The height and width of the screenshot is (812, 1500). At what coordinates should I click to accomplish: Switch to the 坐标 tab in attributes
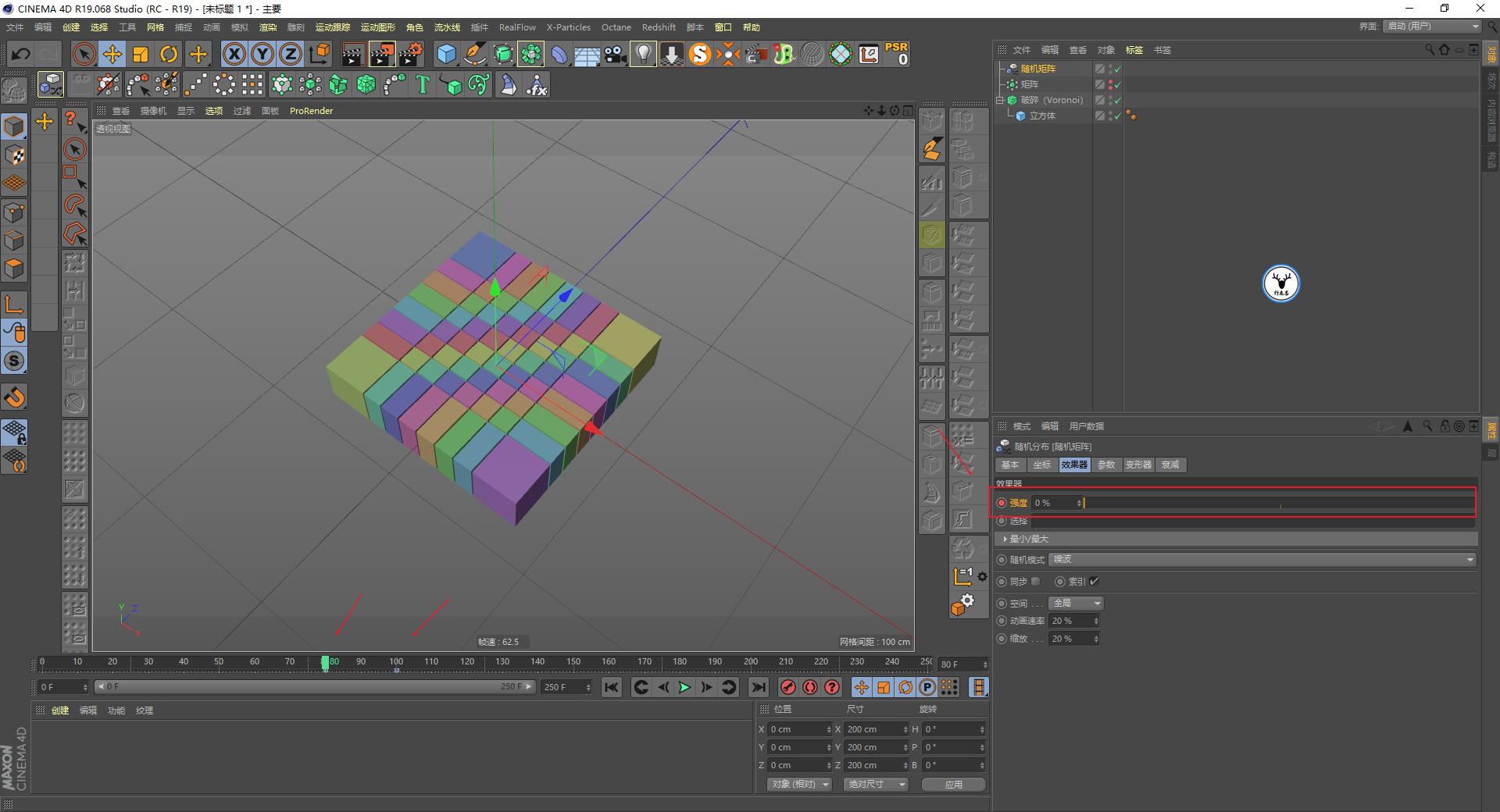click(x=1041, y=465)
